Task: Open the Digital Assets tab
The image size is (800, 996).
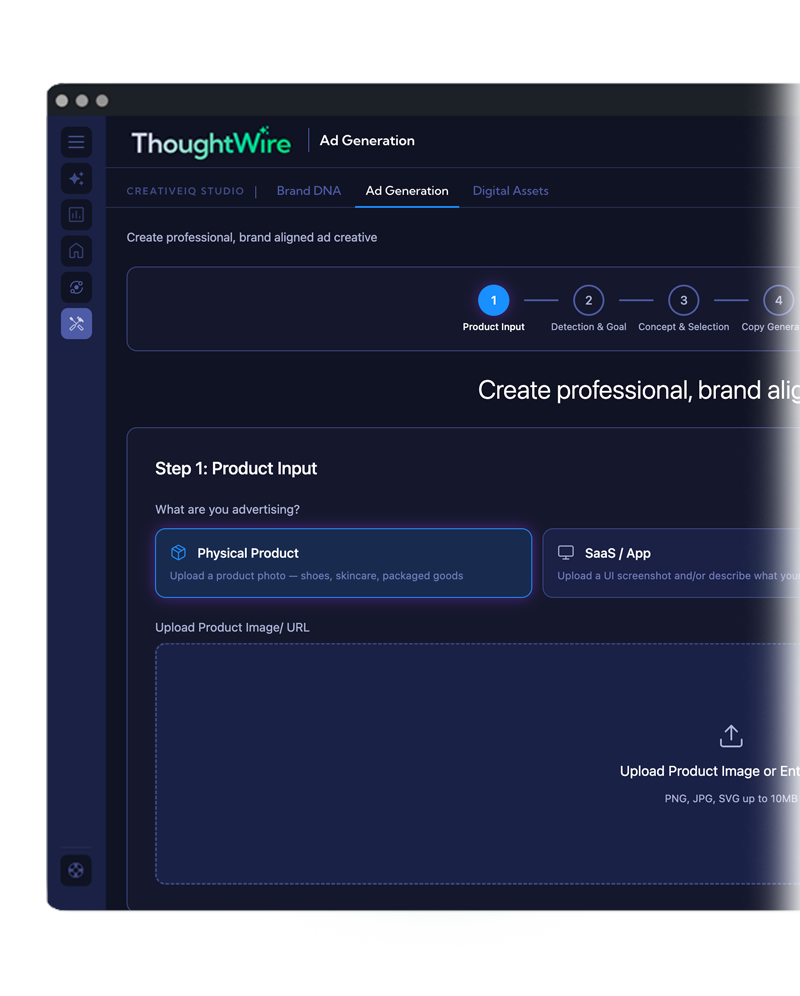Action: coord(510,191)
